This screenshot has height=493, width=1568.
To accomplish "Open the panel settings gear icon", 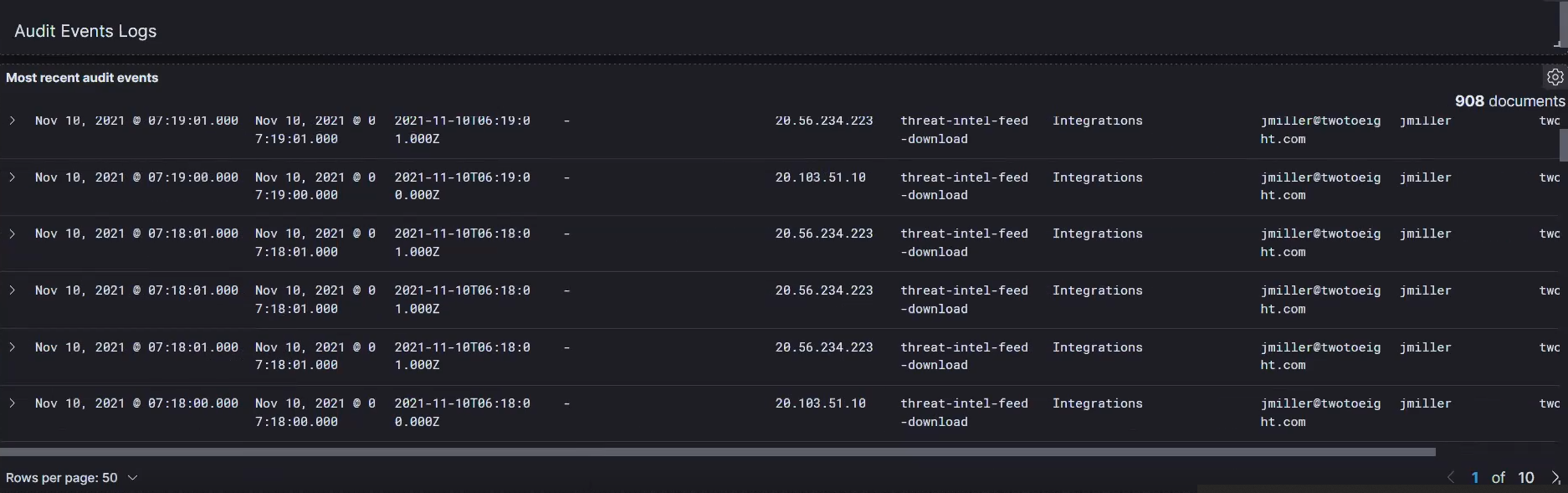I will pos(1555,76).
